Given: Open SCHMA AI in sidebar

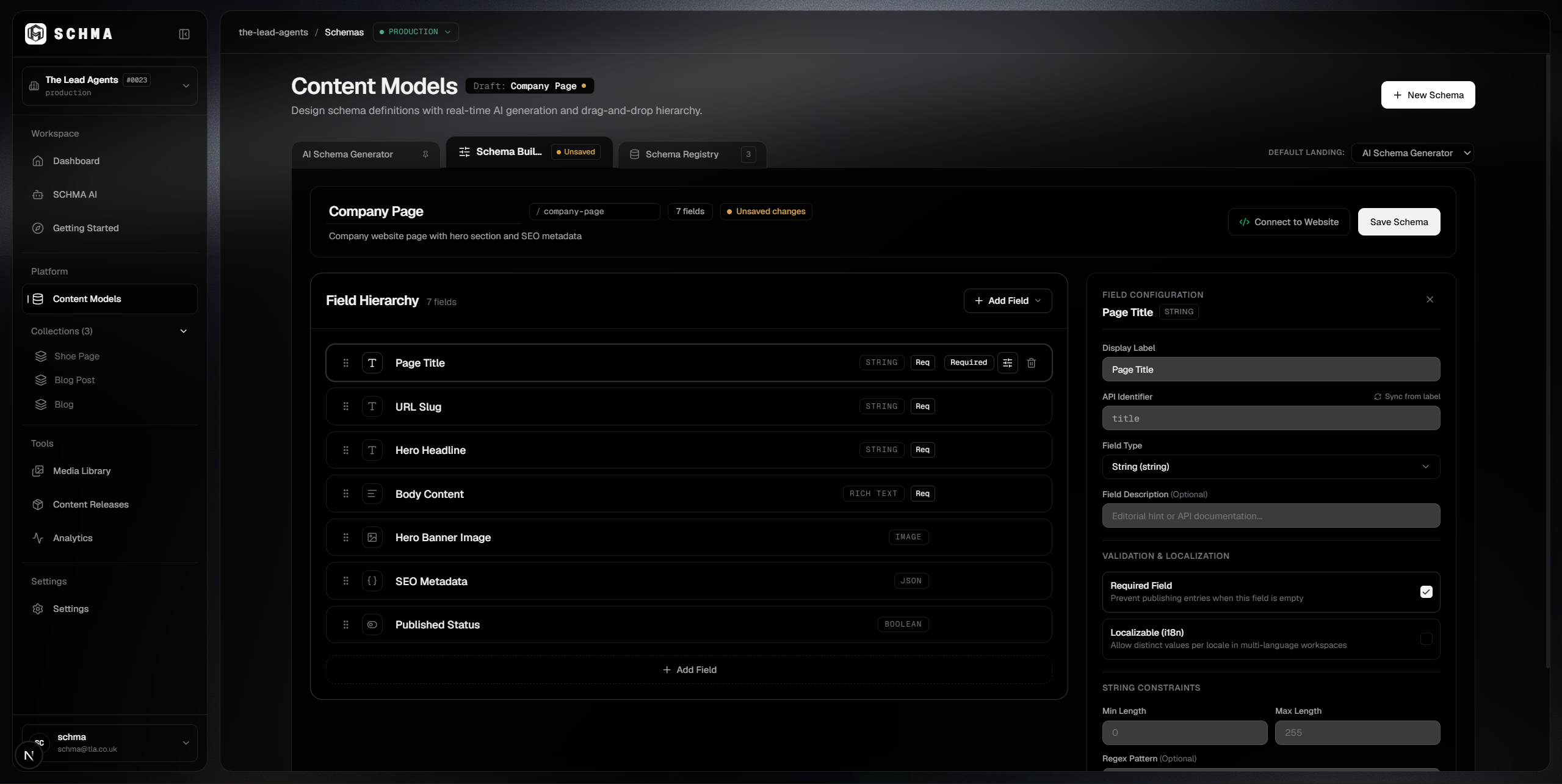Looking at the screenshot, I should [x=110, y=195].
